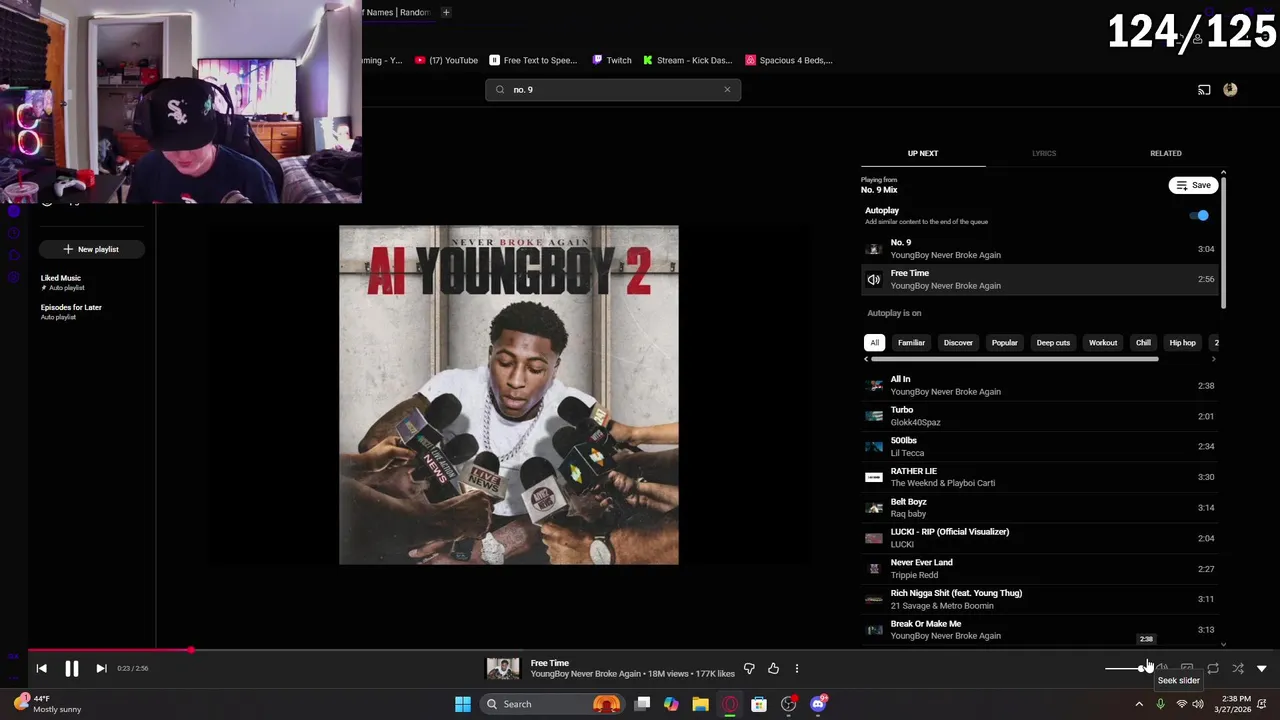Select the Discover filter chip
Screen dimensions: 1280x720
tap(958, 343)
